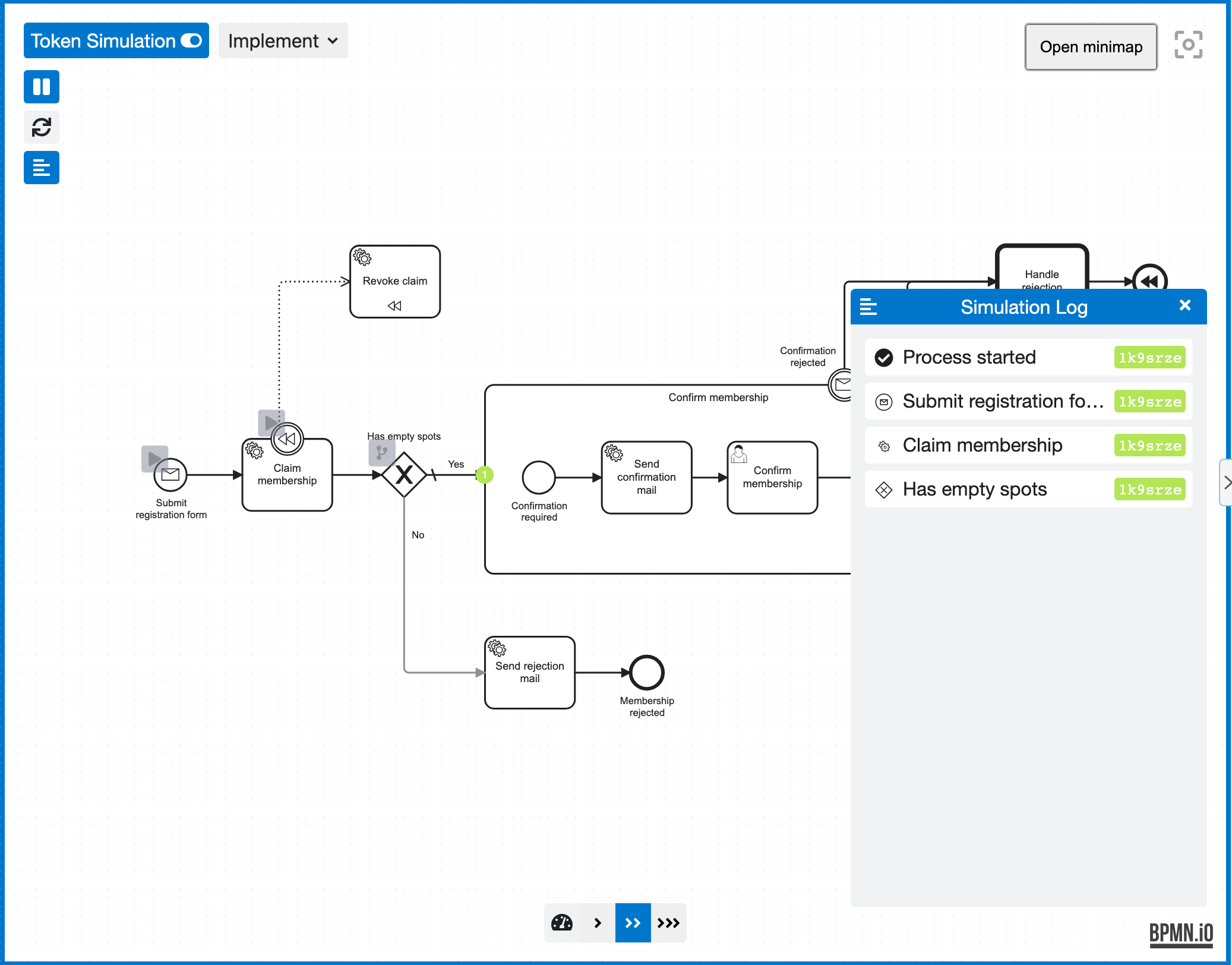This screenshot has width=1232, height=965.
Task: Select the Send rejection mail task
Action: tap(530, 673)
